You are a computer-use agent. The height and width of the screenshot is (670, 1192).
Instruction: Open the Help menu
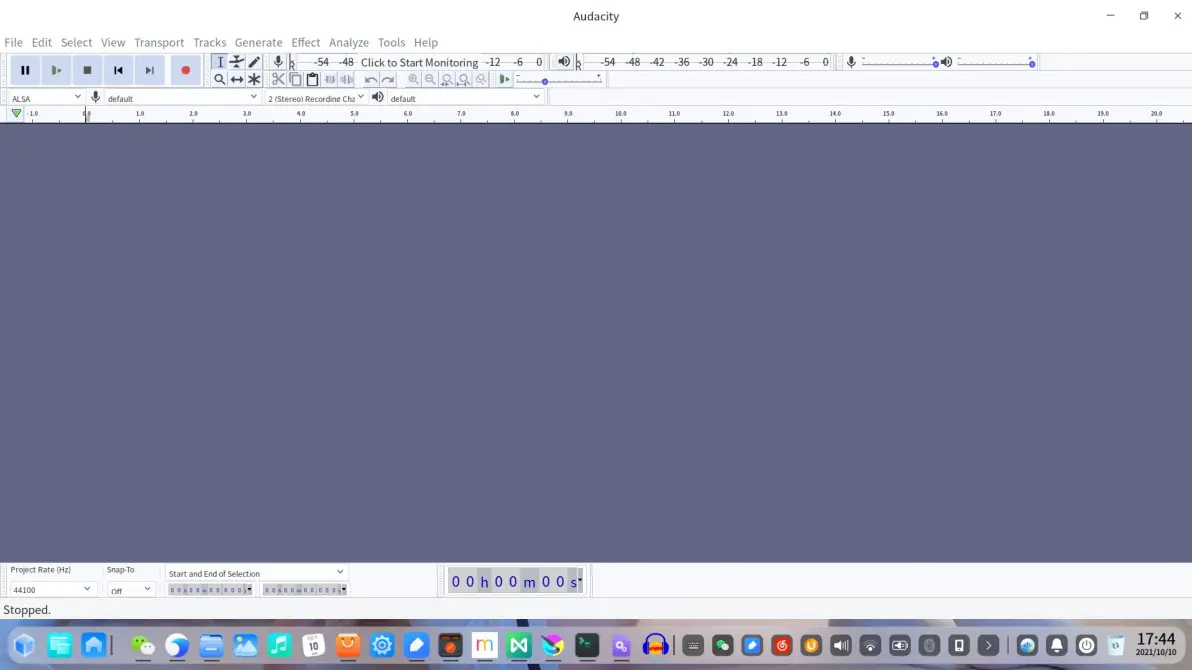pos(426,43)
